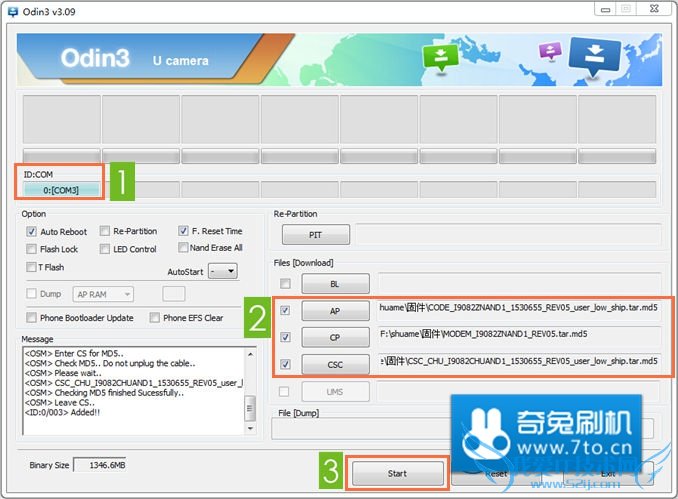The image size is (678, 499).
Task: Enable the Phone Bootloader Update checkbox
Action: [31, 317]
